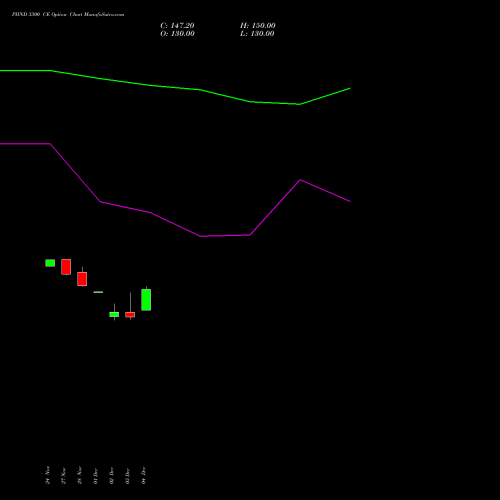Click the close value C: 147.20
The width and height of the screenshot is (500, 500).
(x=177, y=26)
